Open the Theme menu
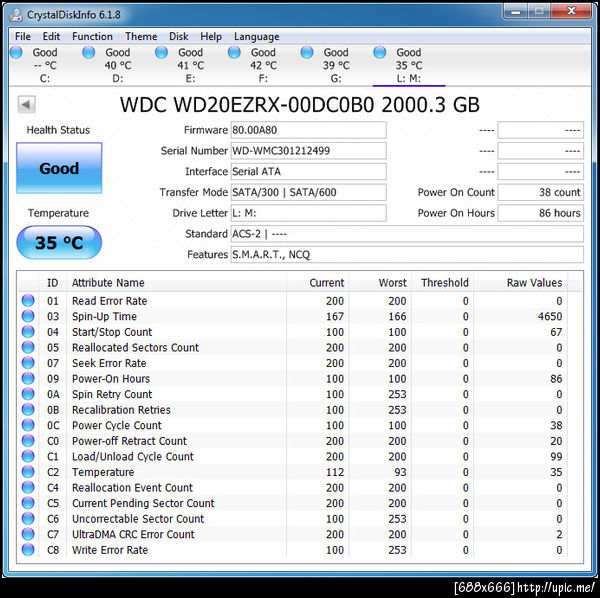This screenshot has width=600, height=598. [141, 36]
